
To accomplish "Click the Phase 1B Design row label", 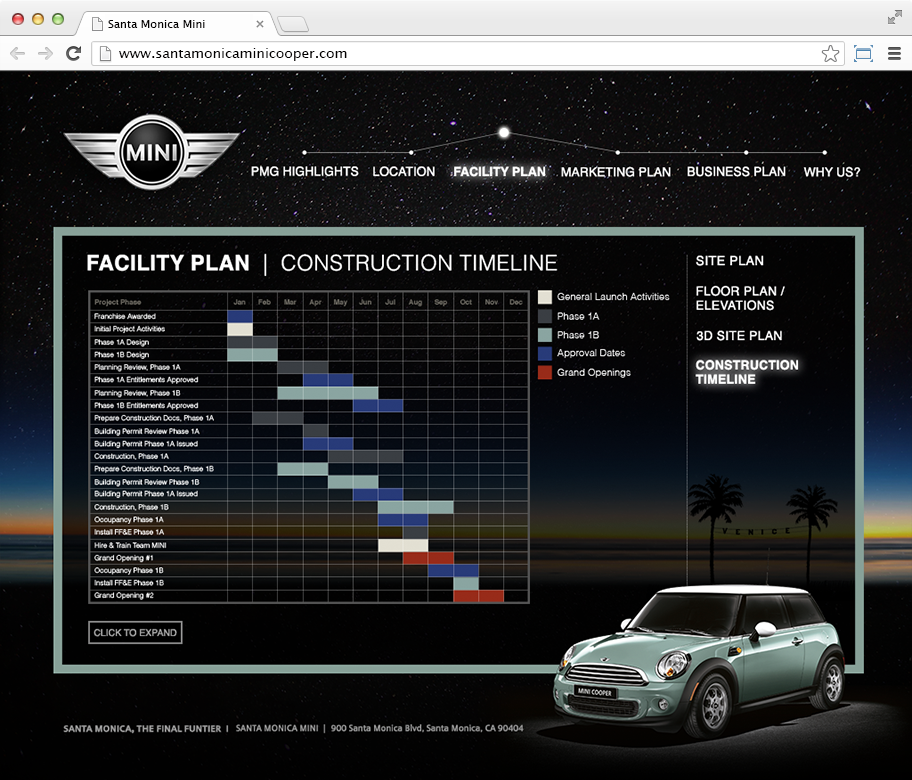I will (x=121, y=355).
